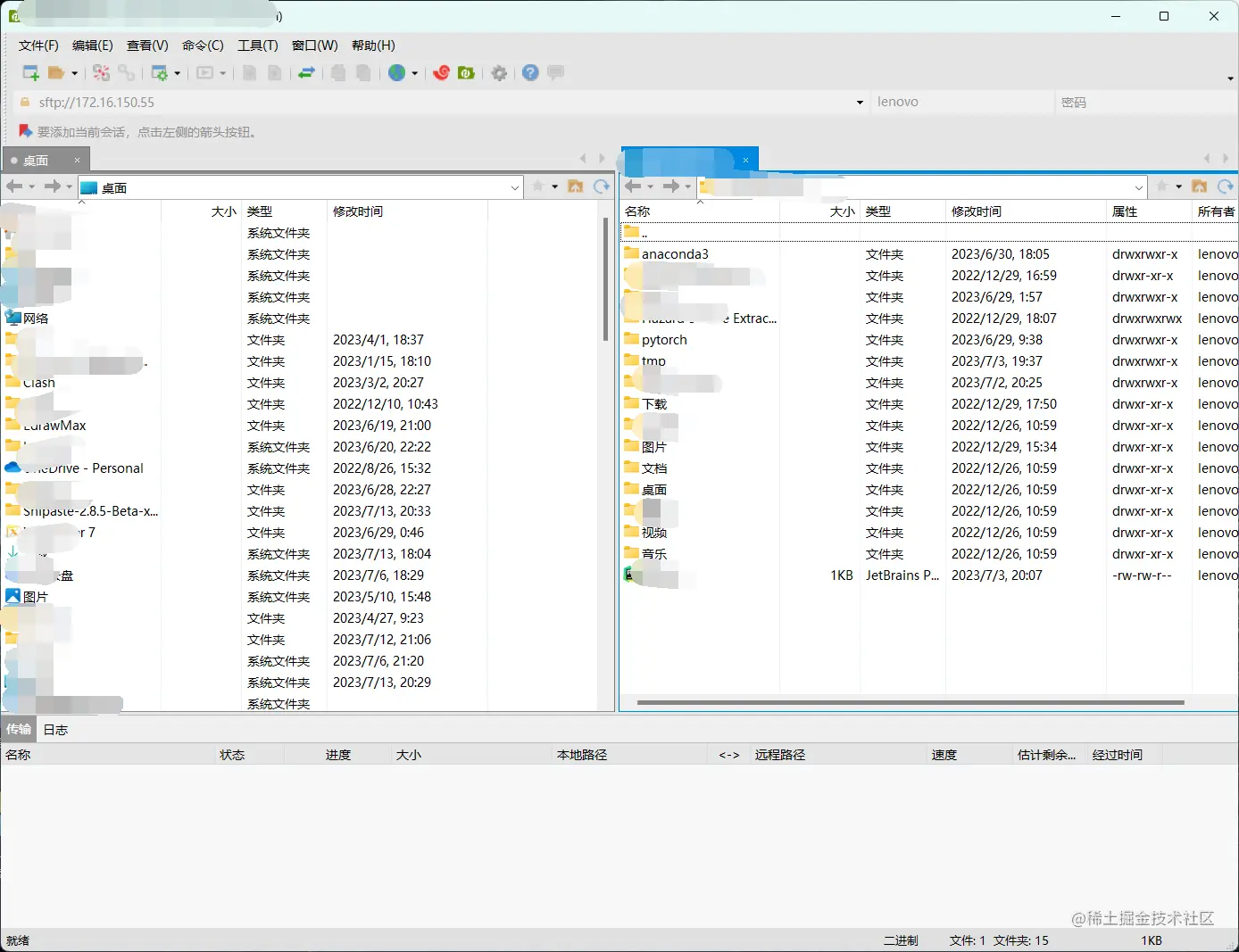Go to parent folder in local pane
The width and height of the screenshot is (1239, 952).
(x=576, y=186)
